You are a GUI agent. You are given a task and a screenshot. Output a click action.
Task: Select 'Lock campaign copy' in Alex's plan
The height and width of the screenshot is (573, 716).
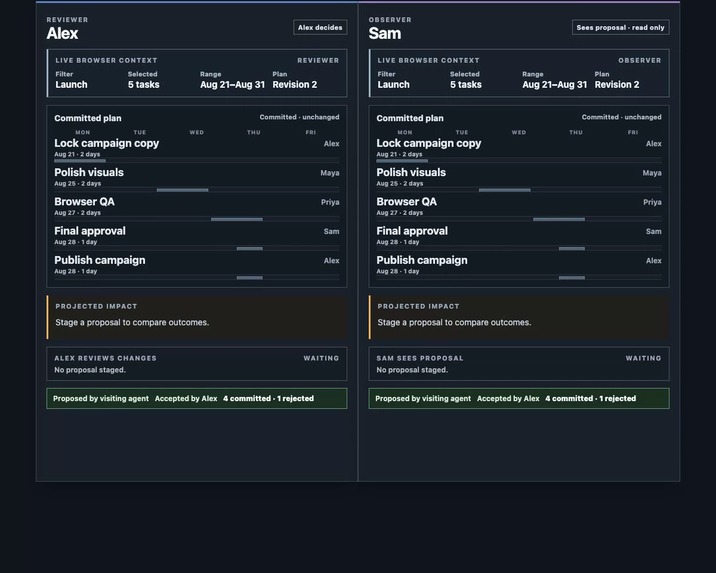(x=106, y=143)
